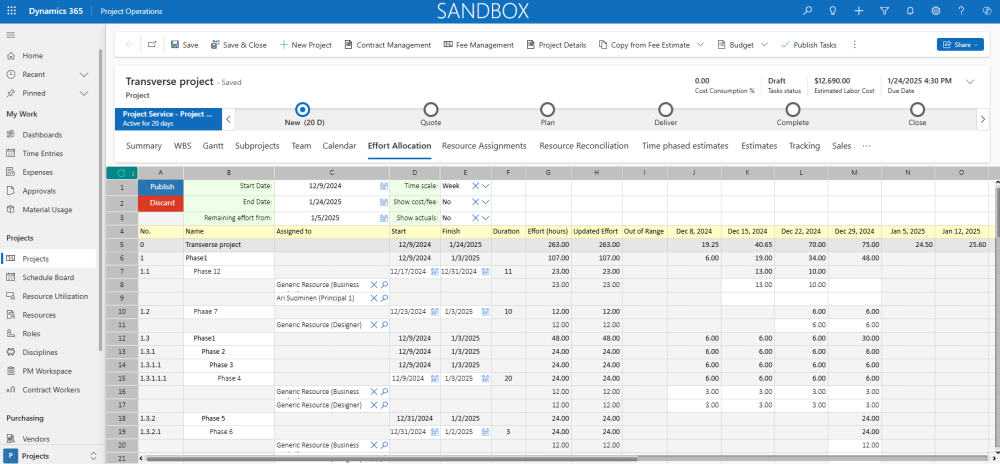This screenshot has width=1000, height=464.
Task: Open the Dynamics 365 app launcher grid
Action: pos(10,11)
